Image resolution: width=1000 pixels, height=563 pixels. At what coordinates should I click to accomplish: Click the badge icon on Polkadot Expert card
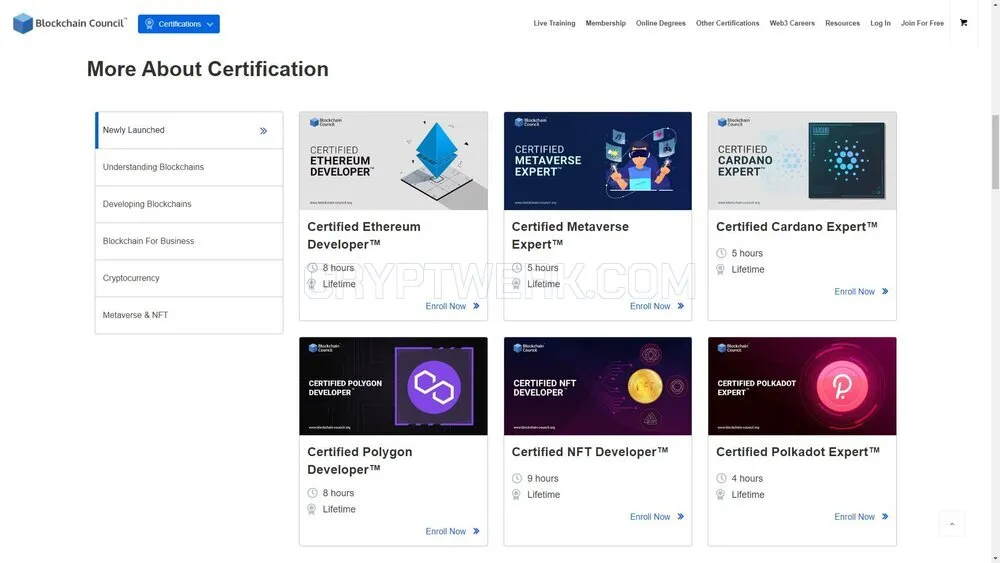[x=721, y=494]
